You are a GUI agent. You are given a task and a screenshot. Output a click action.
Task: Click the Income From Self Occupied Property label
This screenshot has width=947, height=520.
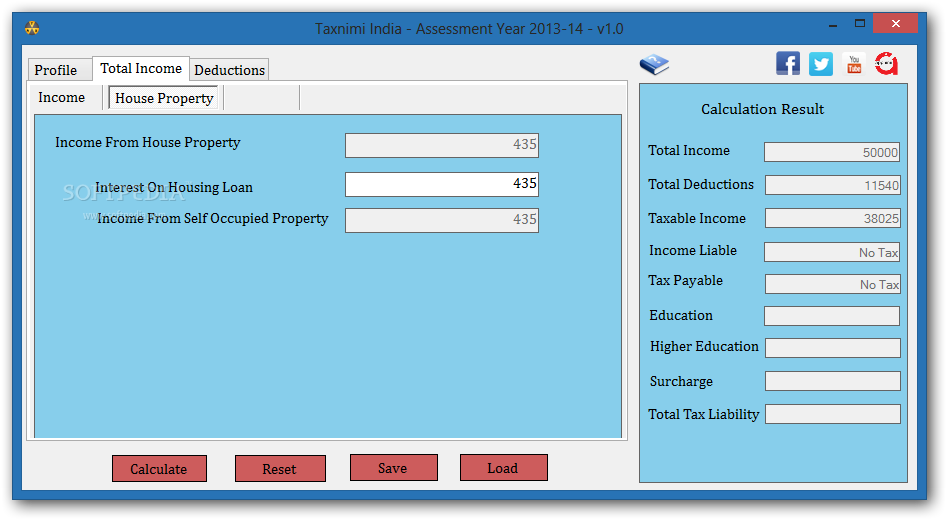213,218
